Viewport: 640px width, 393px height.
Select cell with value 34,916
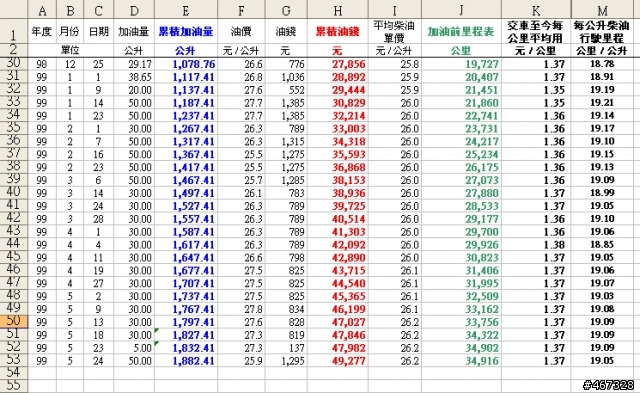pos(461,361)
